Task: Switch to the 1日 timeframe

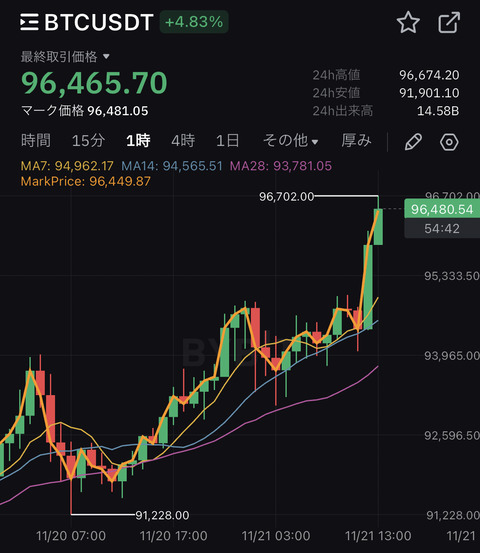Action: pos(227,141)
